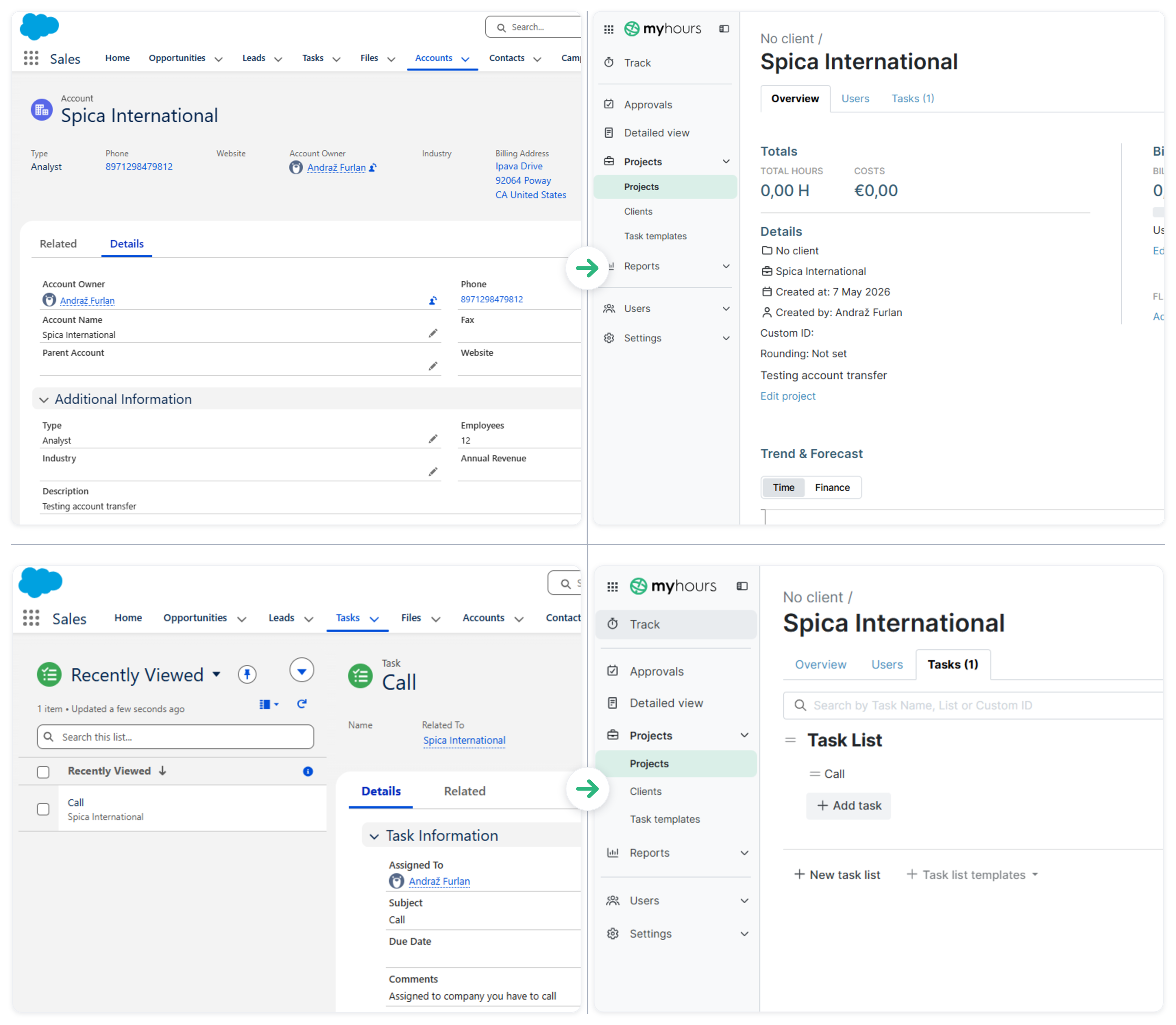Switch Trend & Forecast to Finance

point(832,487)
